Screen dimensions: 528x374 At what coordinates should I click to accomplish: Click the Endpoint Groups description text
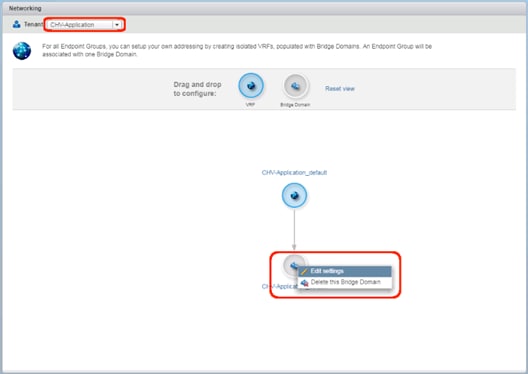click(237, 50)
